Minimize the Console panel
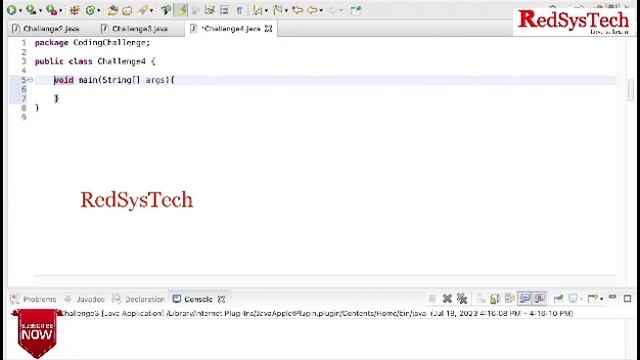Viewport: 640px width, 360px height. (612, 298)
